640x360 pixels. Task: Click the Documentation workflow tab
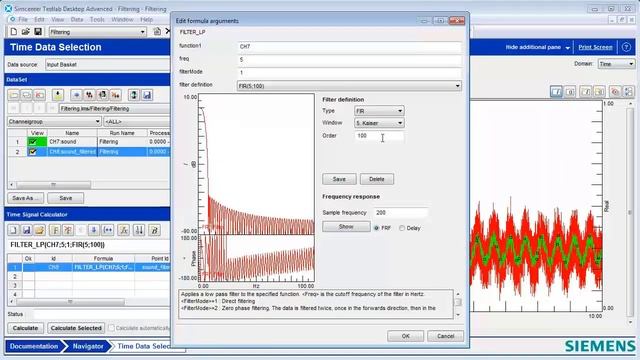34,346
